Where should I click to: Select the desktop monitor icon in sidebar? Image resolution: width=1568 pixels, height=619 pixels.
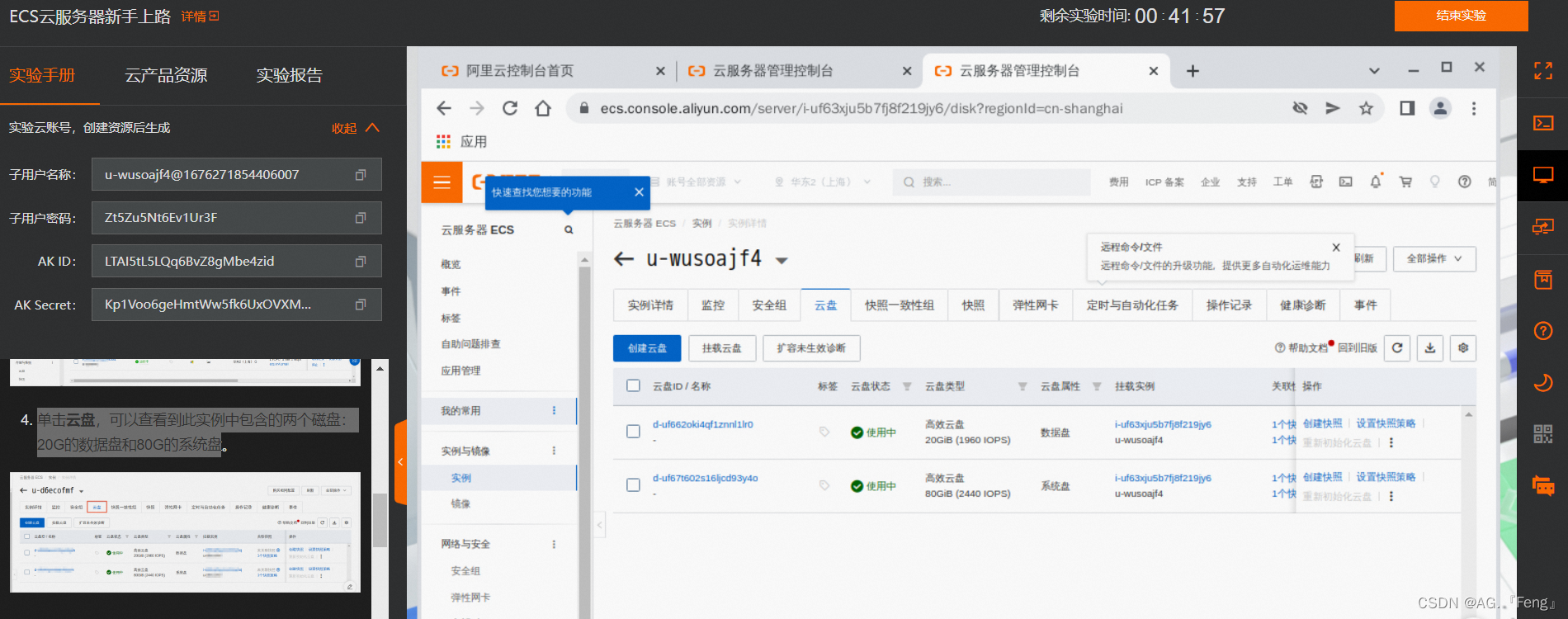tap(1542, 175)
